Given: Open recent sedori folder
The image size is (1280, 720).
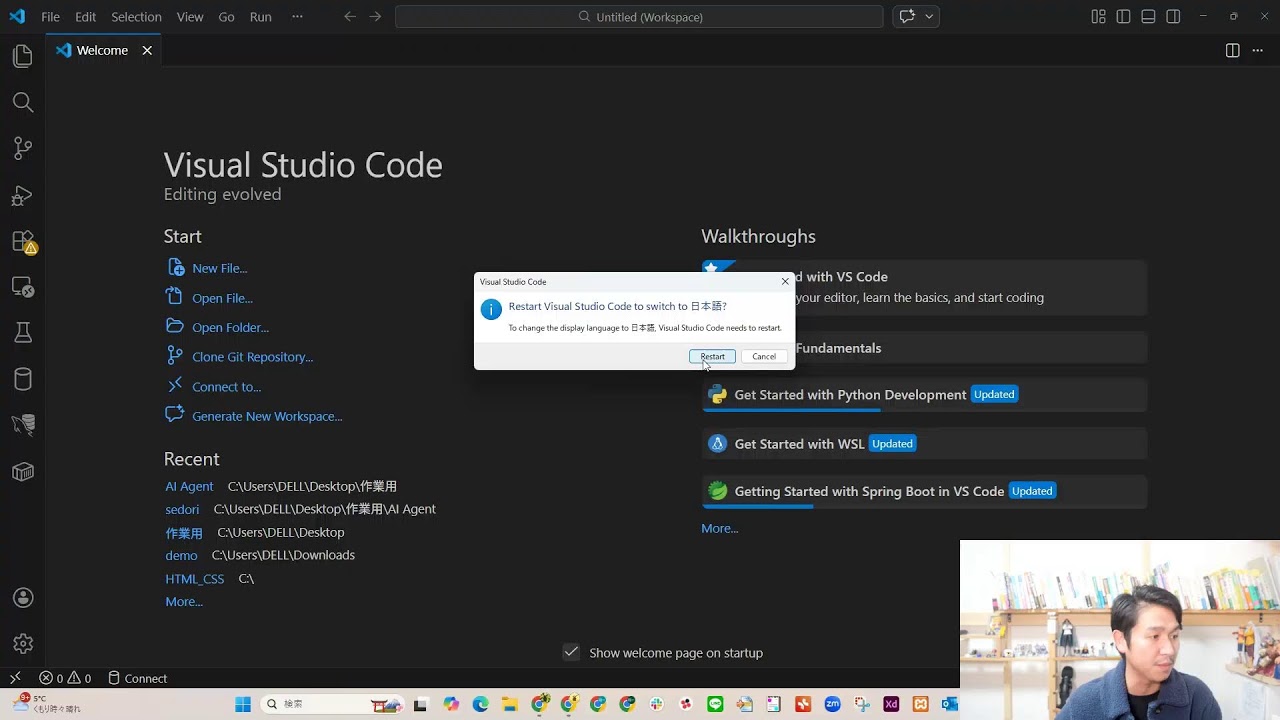Looking at the screenshot, I should pos(182,510).
